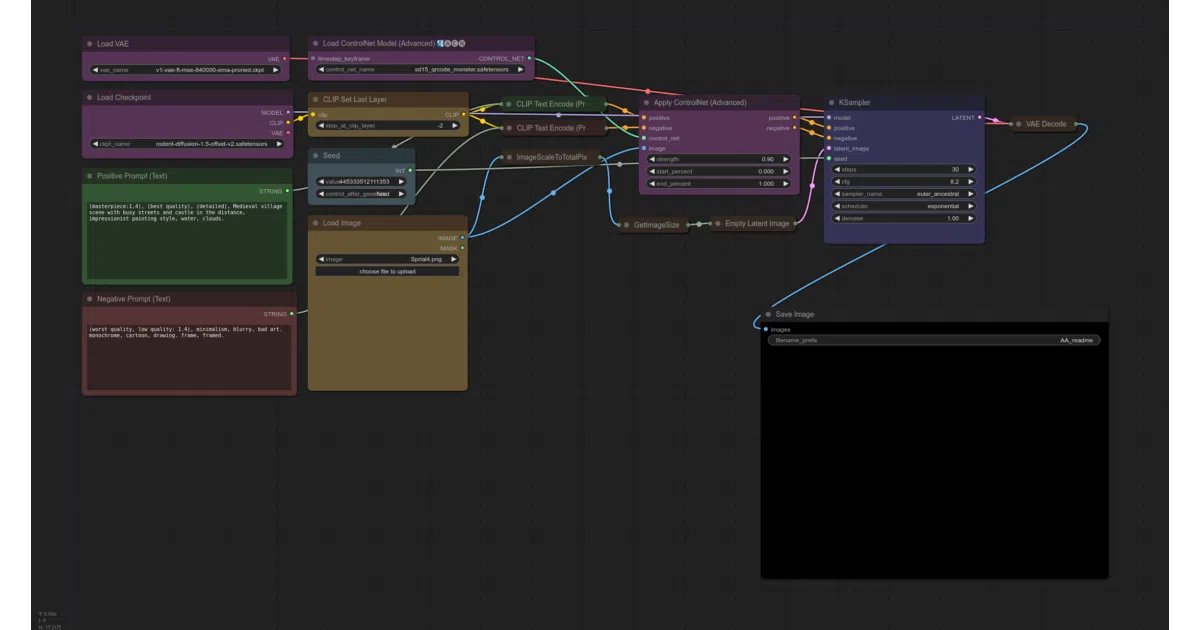Click the LATENT output socket on KSampler

tap(980, 118)
